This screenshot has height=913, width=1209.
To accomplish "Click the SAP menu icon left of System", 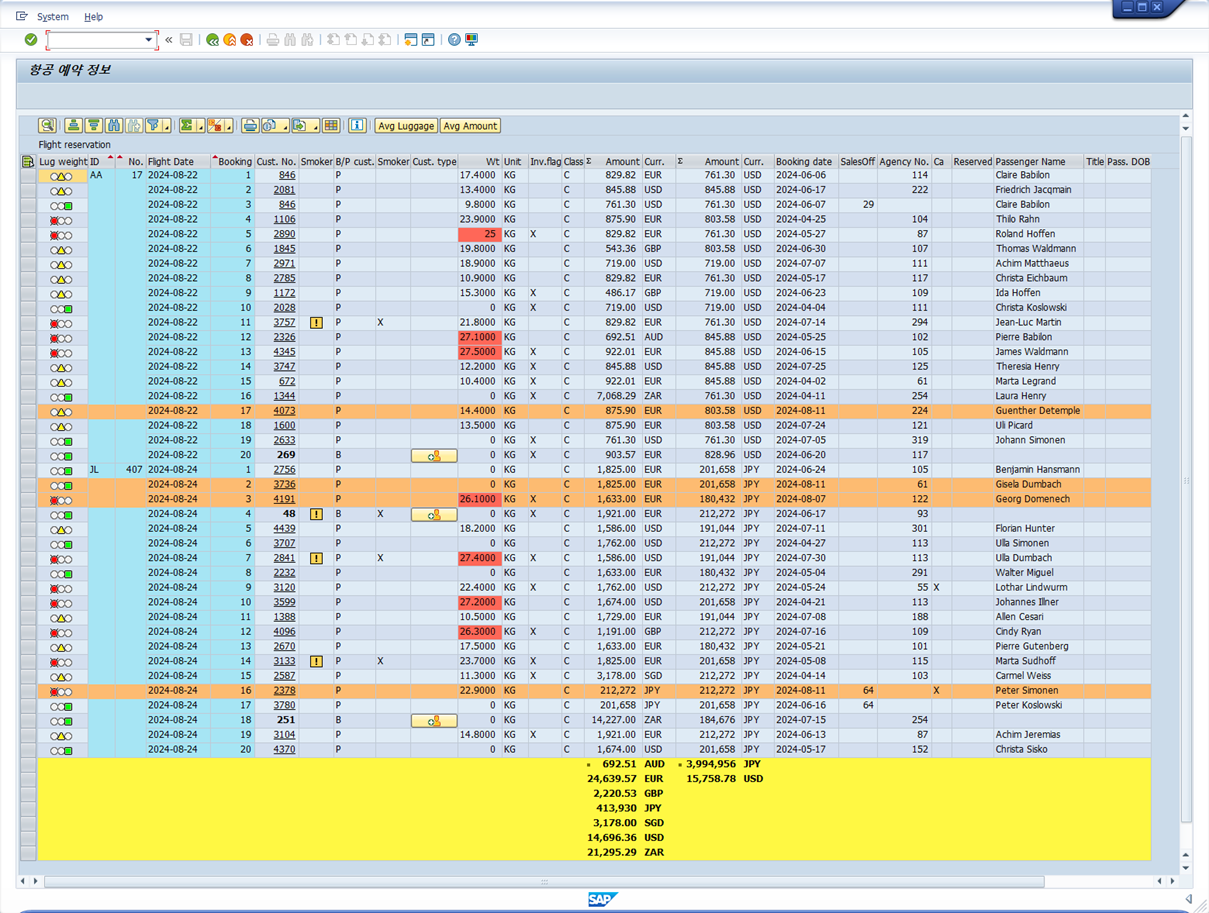I will click(x=22, y=16).
